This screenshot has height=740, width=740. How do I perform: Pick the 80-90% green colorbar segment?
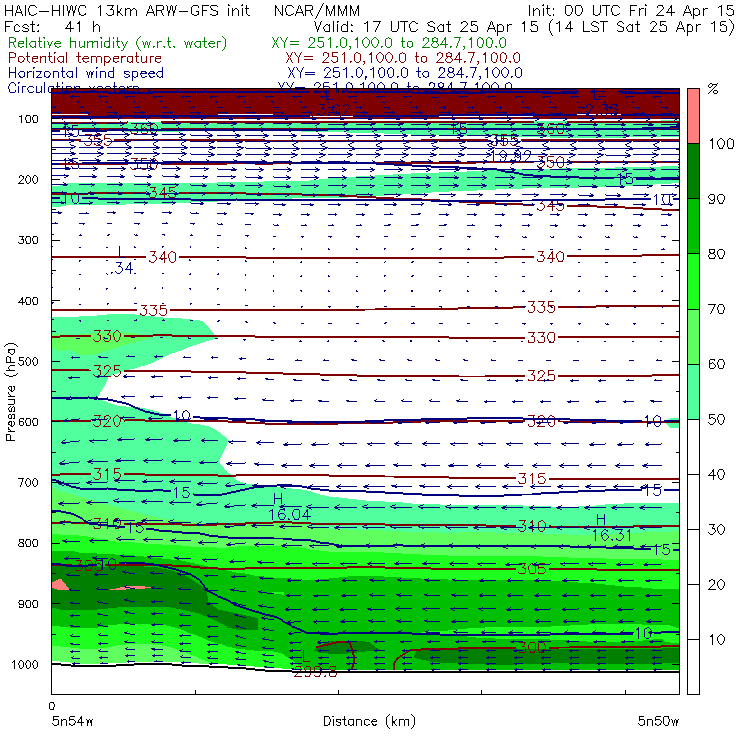693,226
